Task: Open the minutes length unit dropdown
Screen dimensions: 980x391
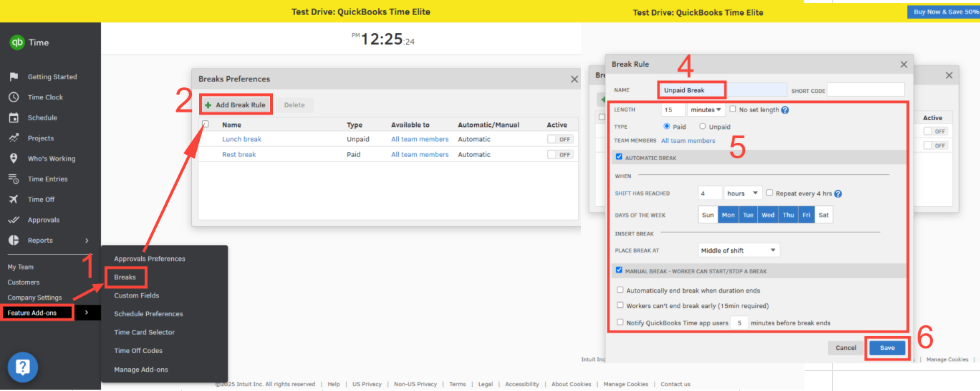Action: [706, 110]
